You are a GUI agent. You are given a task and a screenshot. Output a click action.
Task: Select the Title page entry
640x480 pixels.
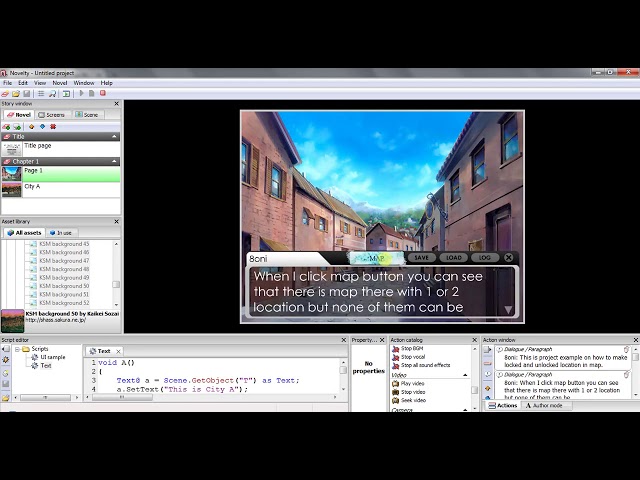(x=61, y=149)
